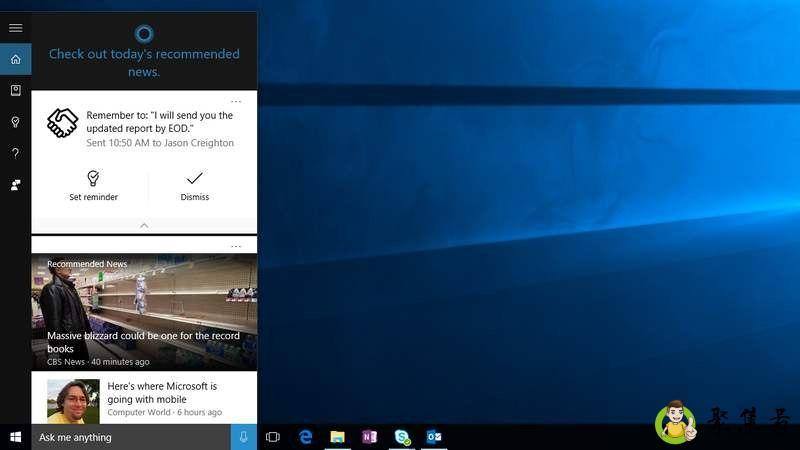Open the Cortana hamburger menu
The width and height of the screenshot is (800, 450).
15,28
